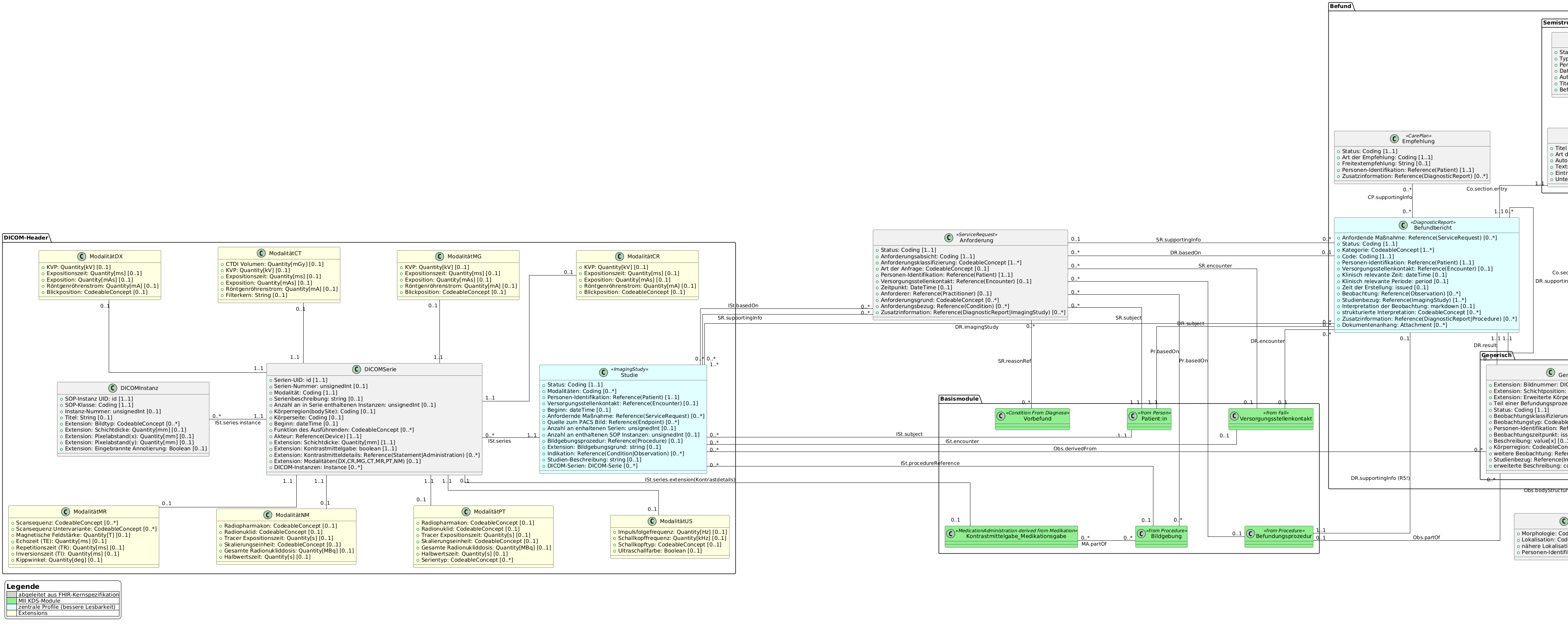The image size is (1568, 626).
Task: Click the yellow Extensions legend swatch
Action: tap(11, 613)
